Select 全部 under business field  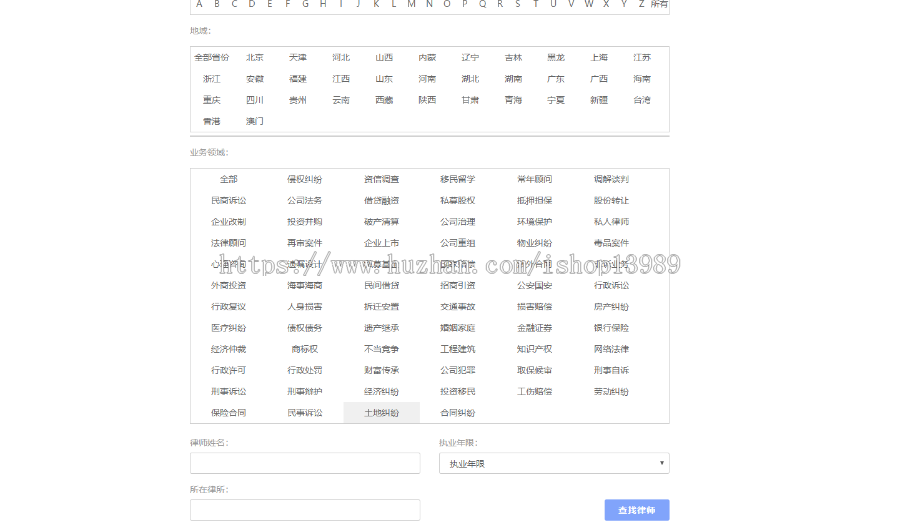tap(228, 179)
